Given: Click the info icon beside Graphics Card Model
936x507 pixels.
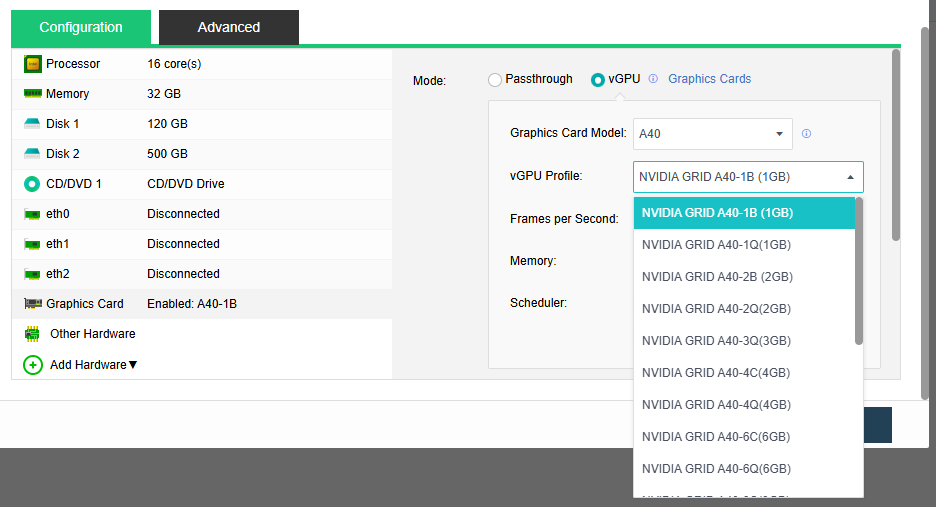Looking at the screenshot, I should coord(806,134).
